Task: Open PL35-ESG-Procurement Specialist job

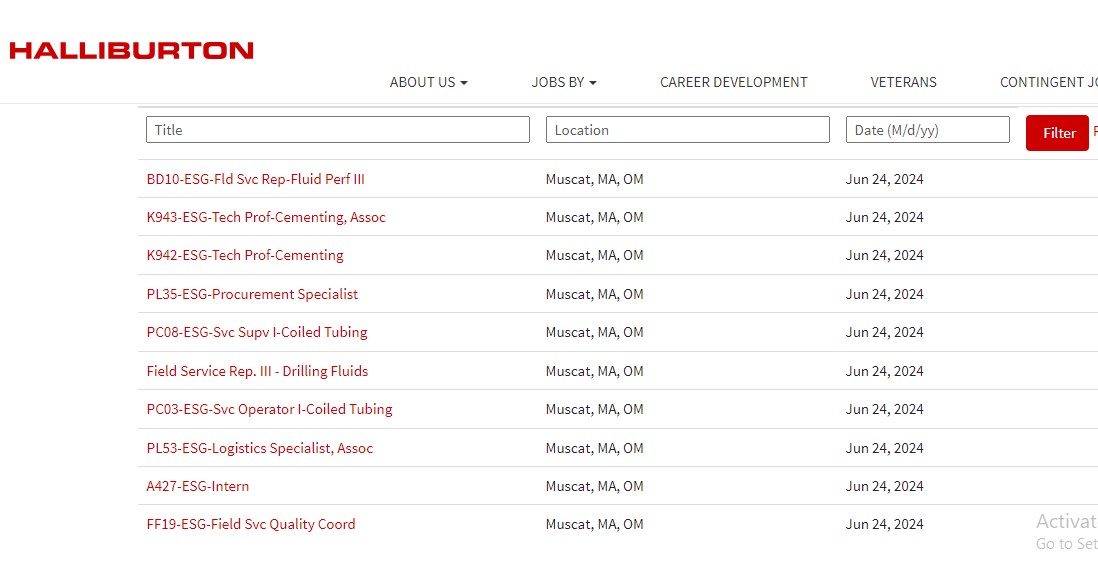Action: coord(252,294)
